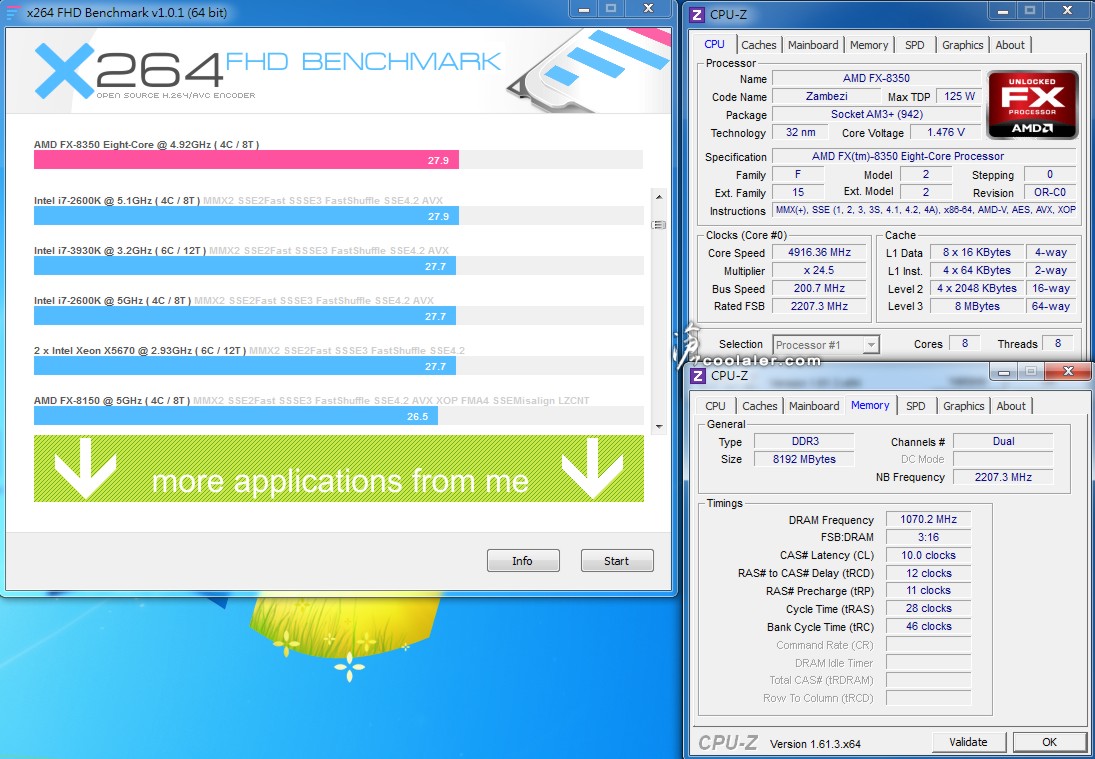Screen dimensions: 1095x759
Task: Click the DRAM Frequency value 1070.2 MHz
Action: tap(928, 519)
